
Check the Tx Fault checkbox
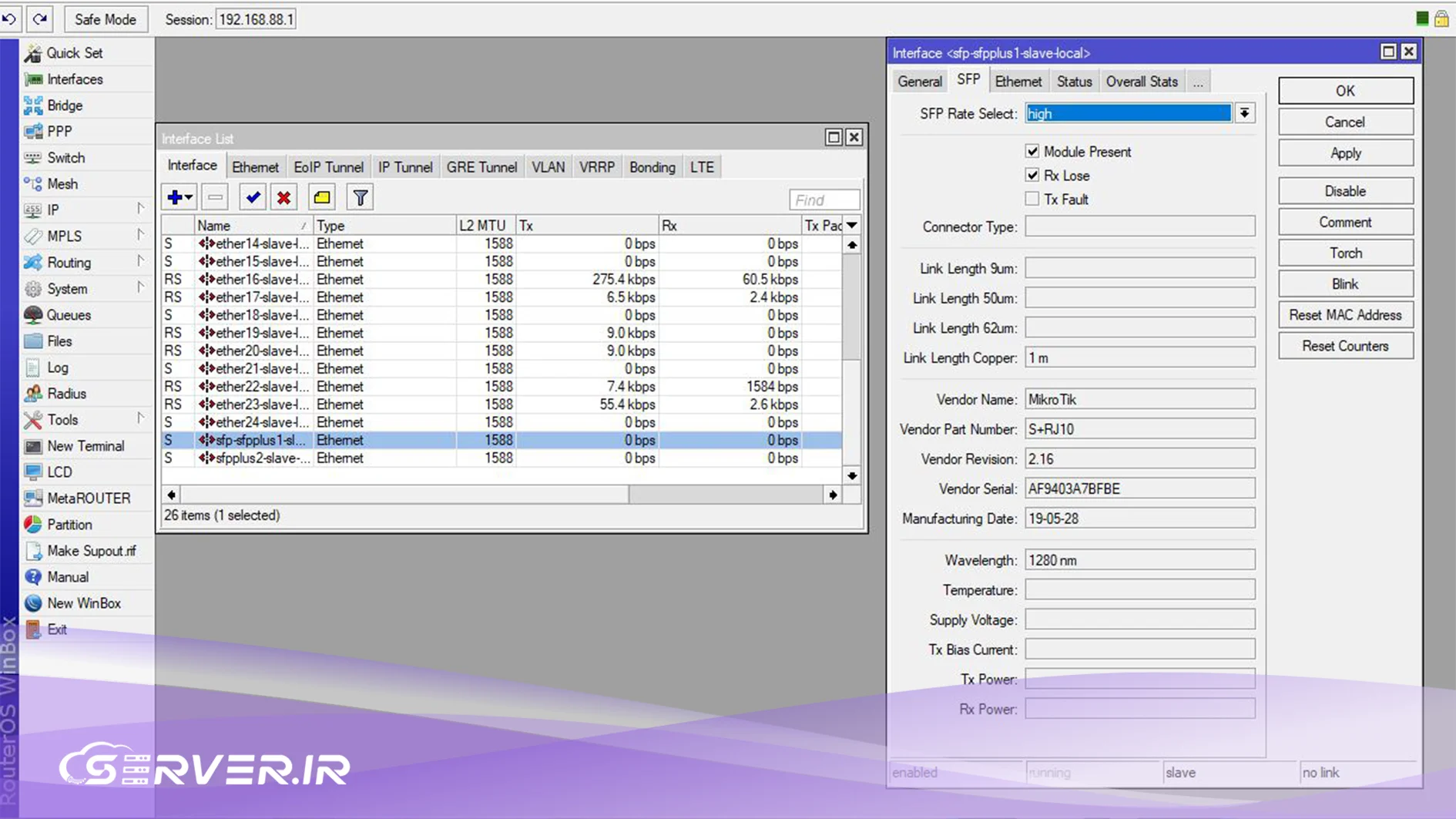click(x=1032, y=199)
